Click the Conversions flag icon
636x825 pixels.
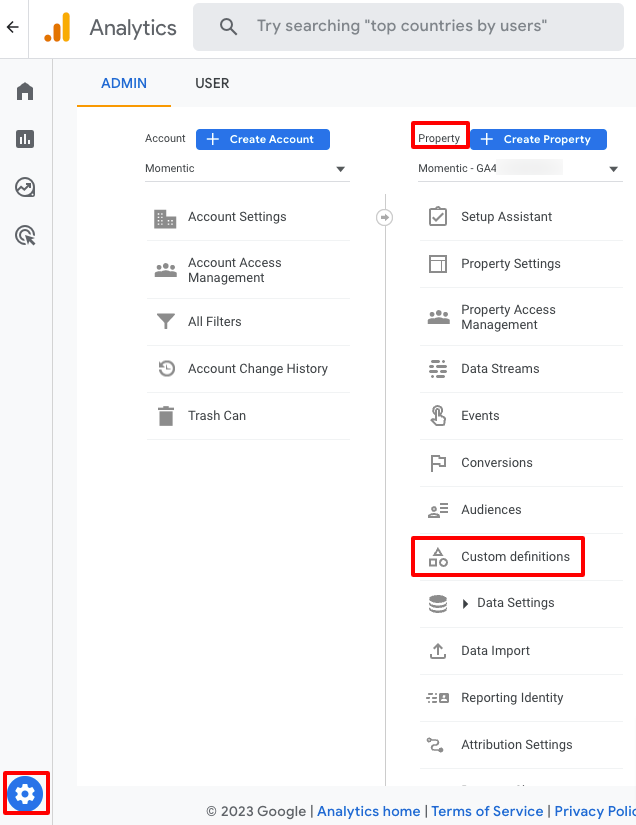[438, 463]
